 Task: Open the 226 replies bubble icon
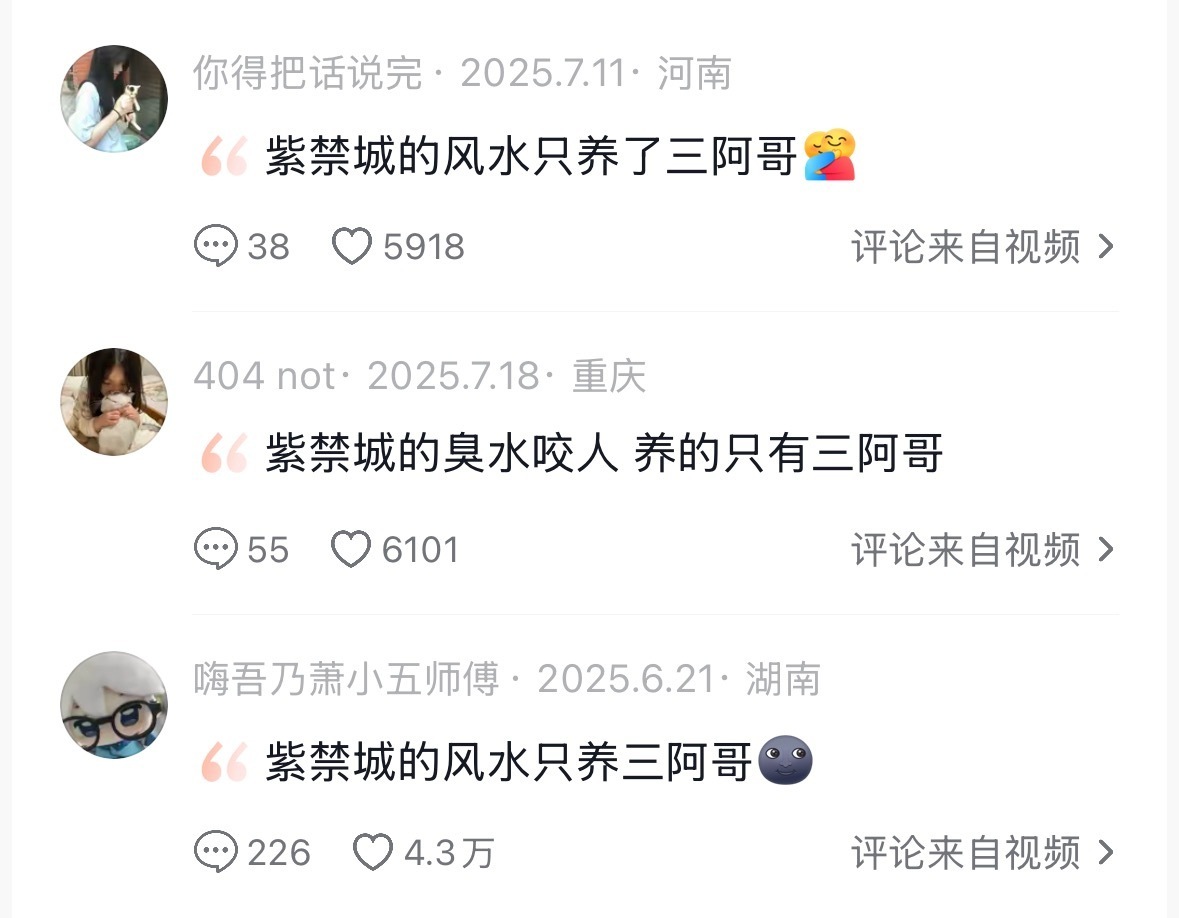click(216, 852)
